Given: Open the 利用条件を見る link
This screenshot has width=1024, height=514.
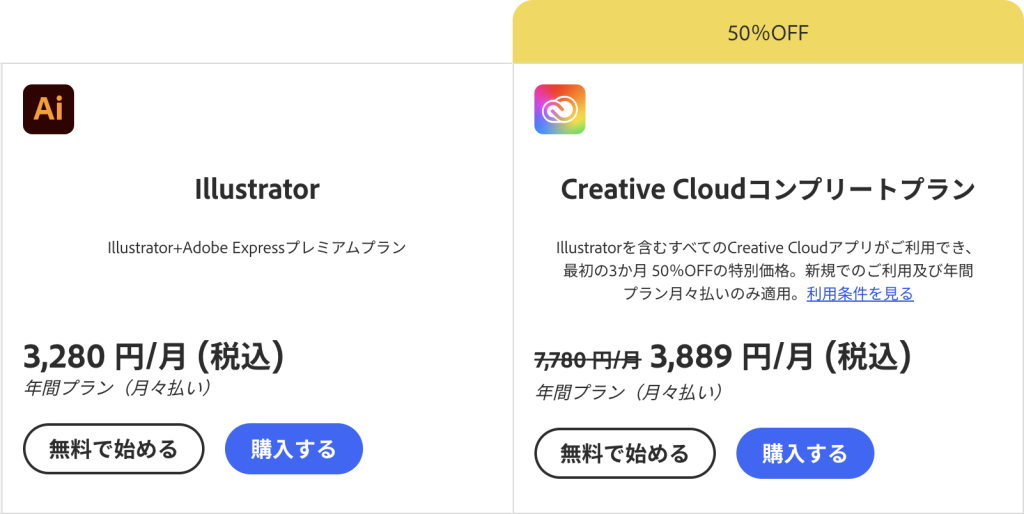Looking at the screenshot, I should click(860, 294).
